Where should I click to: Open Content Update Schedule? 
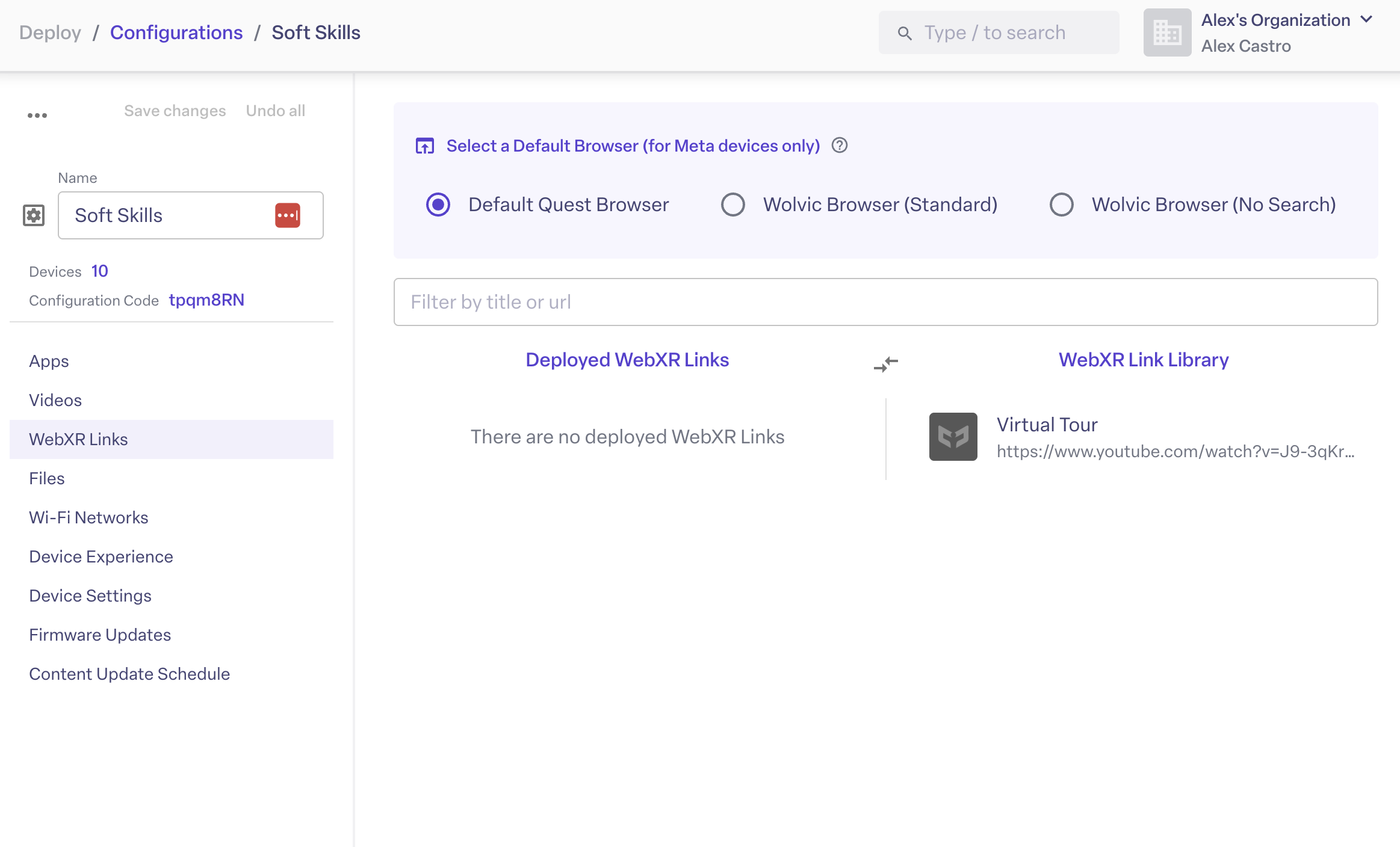pyautogui.click(x=172, y=674)
